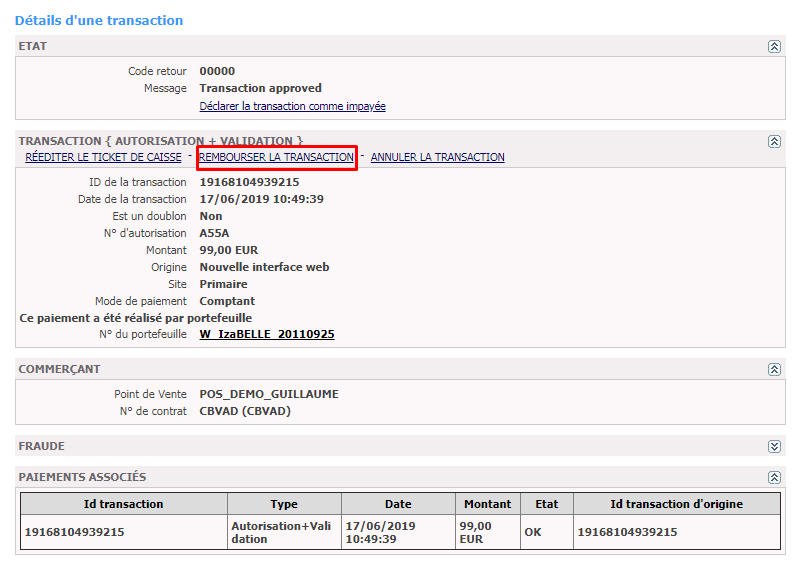The image size is (803, 581).
Task: Click the Date column header in table
Action: [x=398, y=504]
